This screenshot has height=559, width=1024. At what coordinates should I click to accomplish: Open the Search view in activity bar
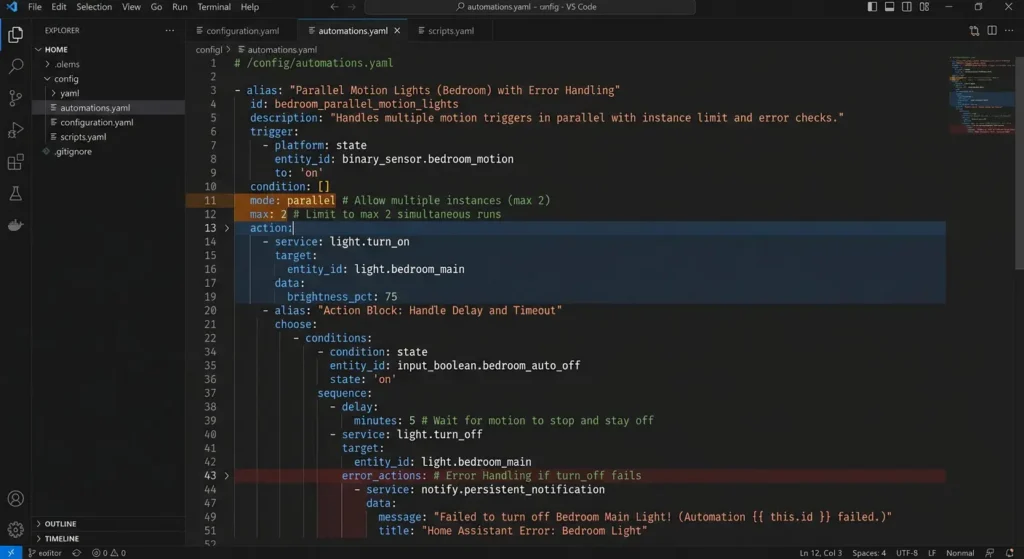[15, 67]
